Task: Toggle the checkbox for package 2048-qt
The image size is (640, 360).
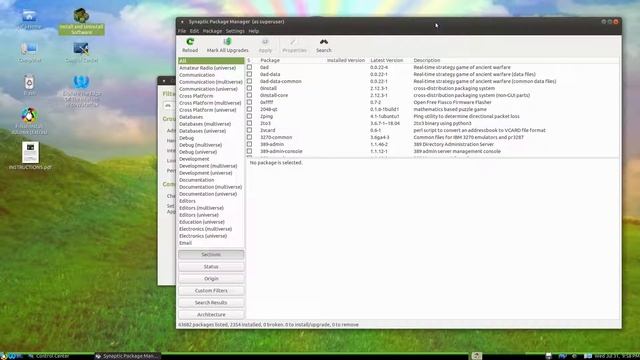Action: [x=249, y=109]
